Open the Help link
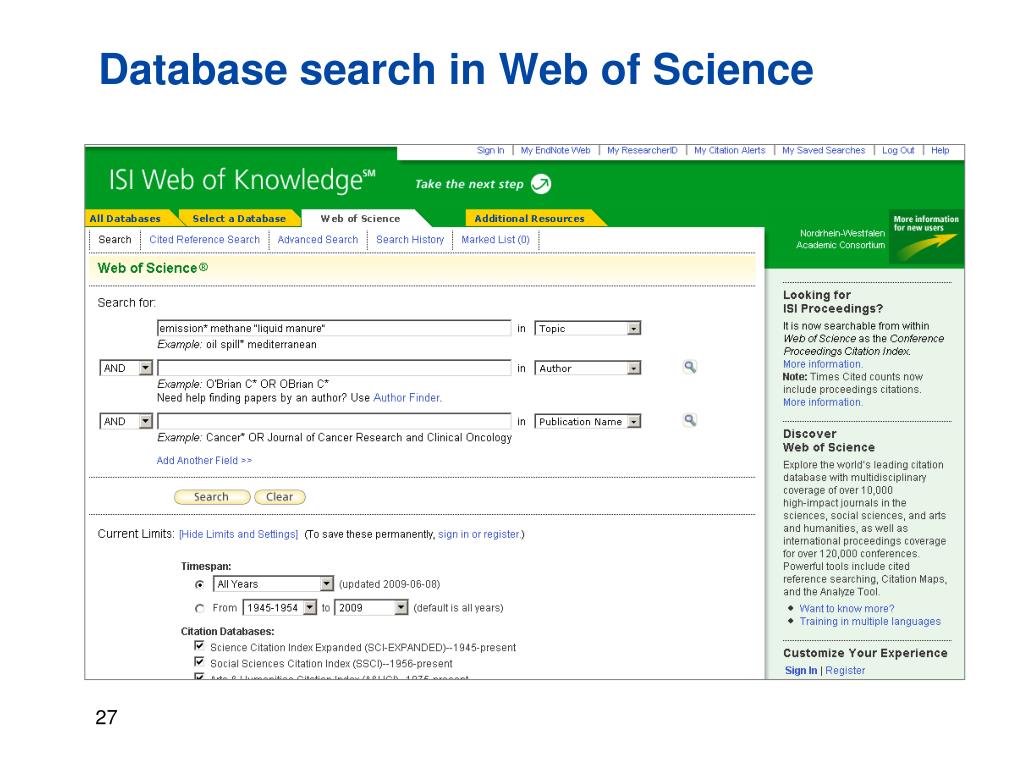Viewport: 1024px width, 768px height. click(x=940, y=150)
